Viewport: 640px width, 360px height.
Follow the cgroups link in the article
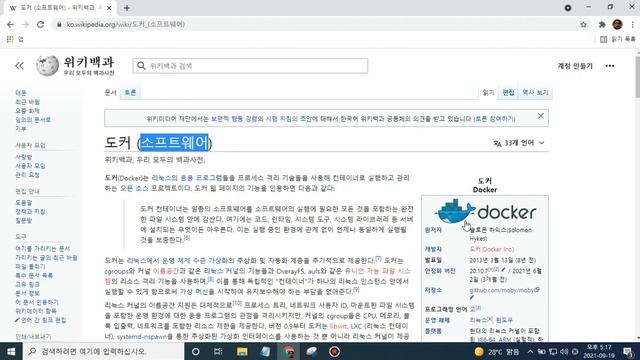click(x=116, y=271)
